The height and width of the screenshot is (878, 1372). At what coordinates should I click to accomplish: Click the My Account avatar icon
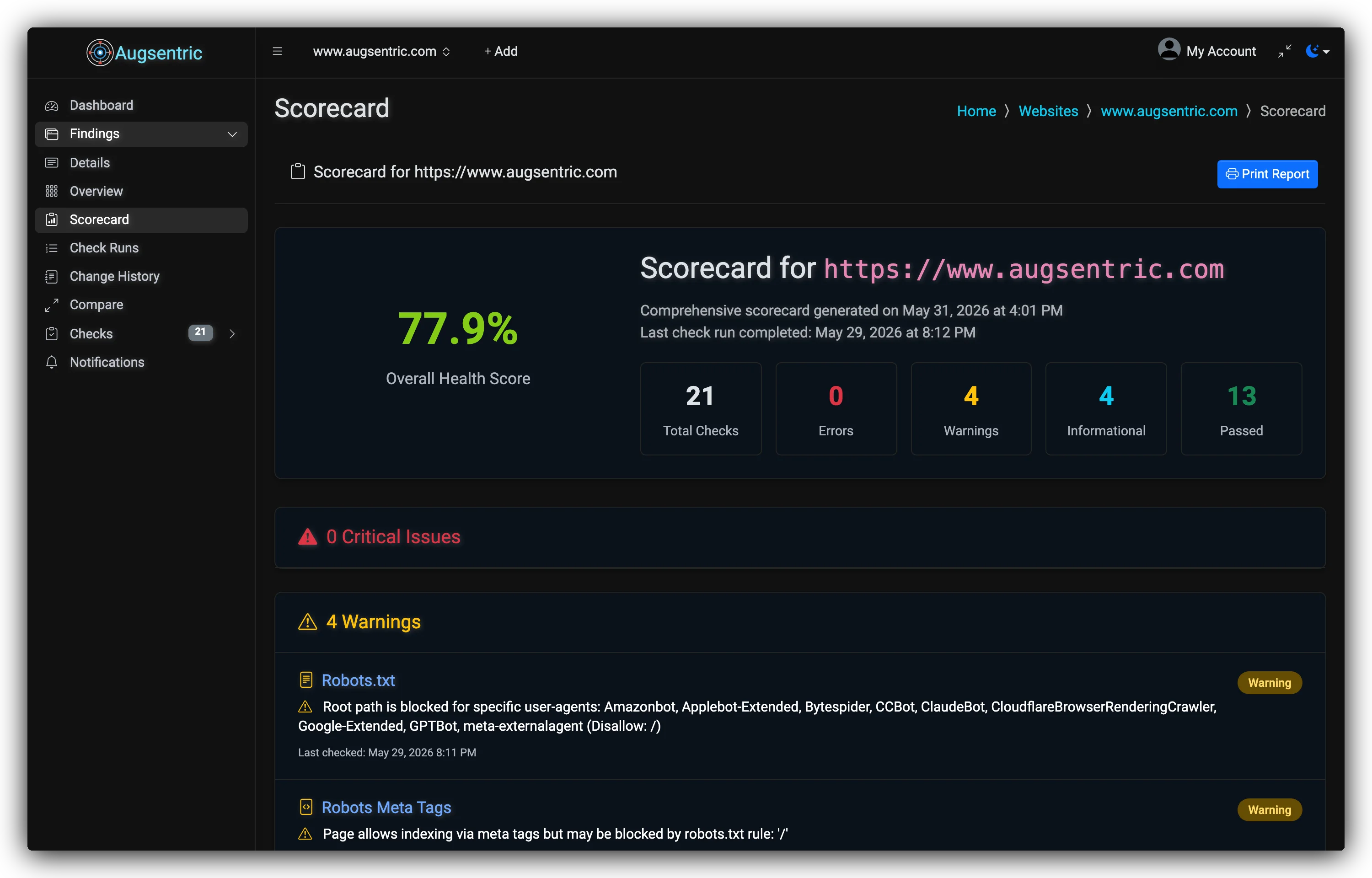1168,49
